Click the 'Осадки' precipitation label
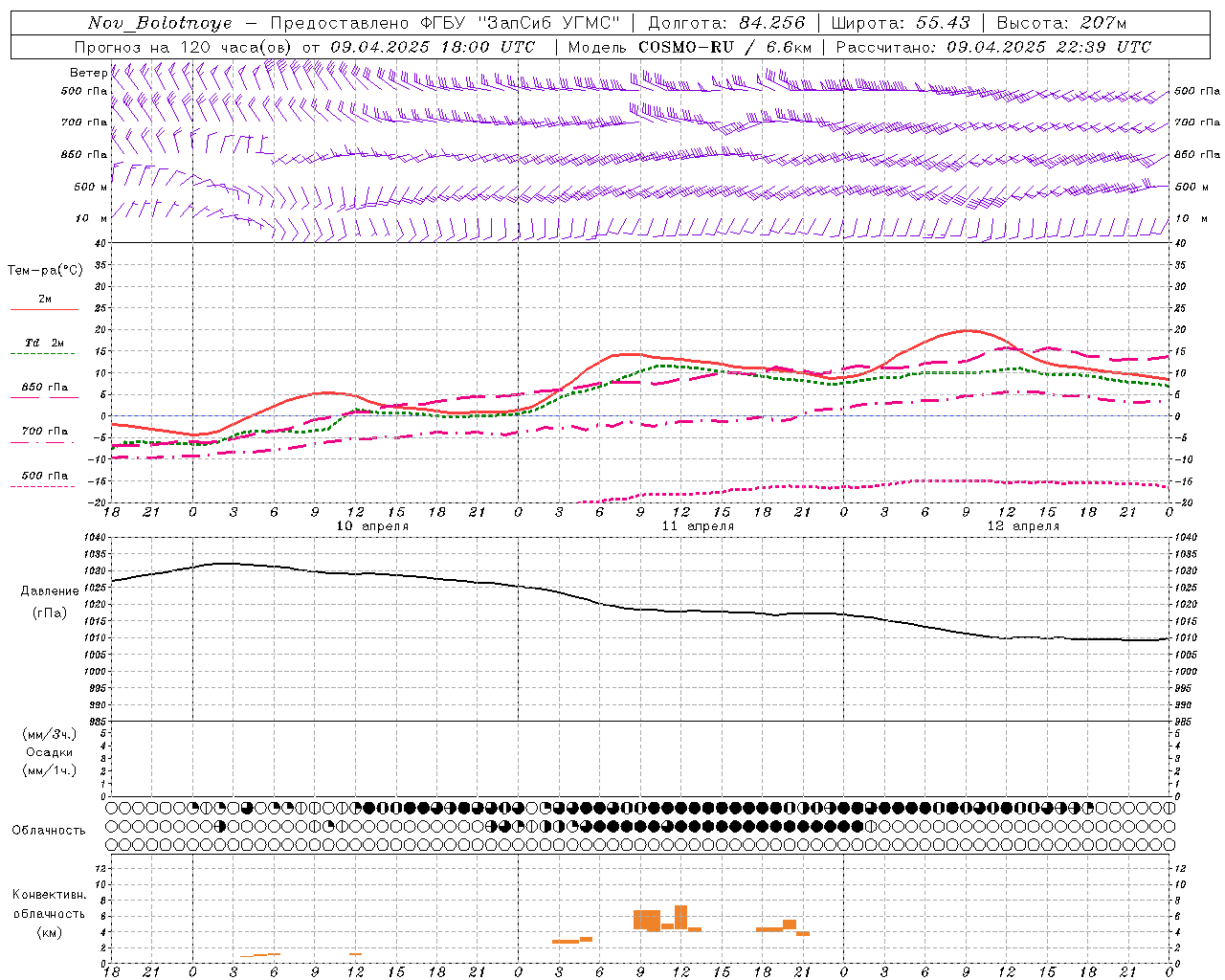Viewport: 1225px width, 980px height. 50,752
